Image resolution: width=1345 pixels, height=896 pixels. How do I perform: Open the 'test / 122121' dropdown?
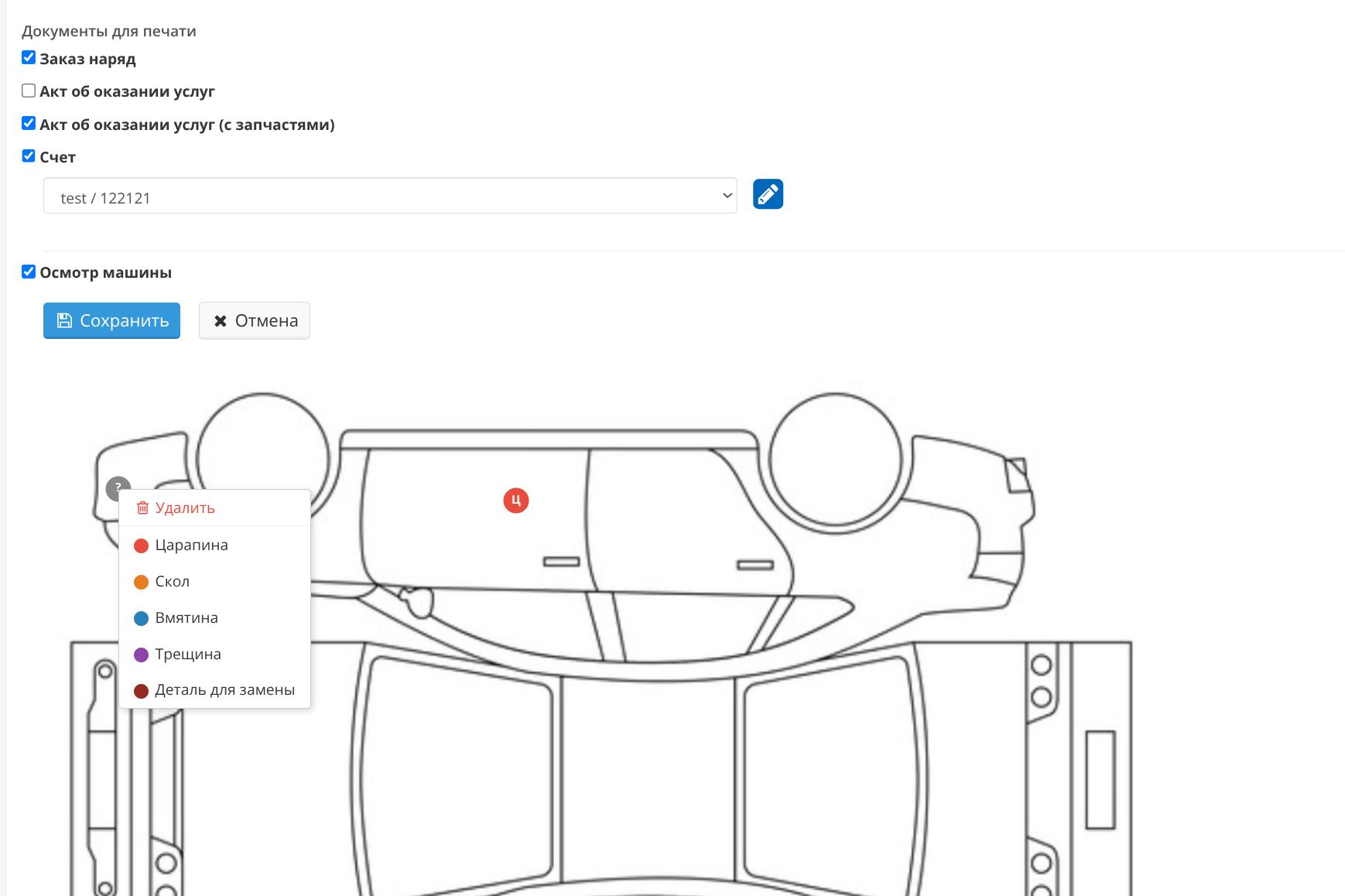[x=390, y=197]
